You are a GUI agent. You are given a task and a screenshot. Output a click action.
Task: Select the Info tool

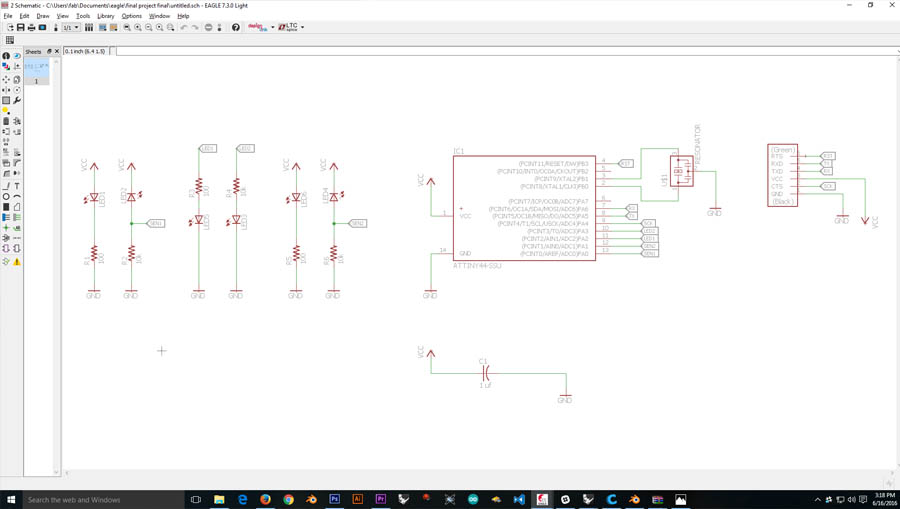tap(6, 56)
